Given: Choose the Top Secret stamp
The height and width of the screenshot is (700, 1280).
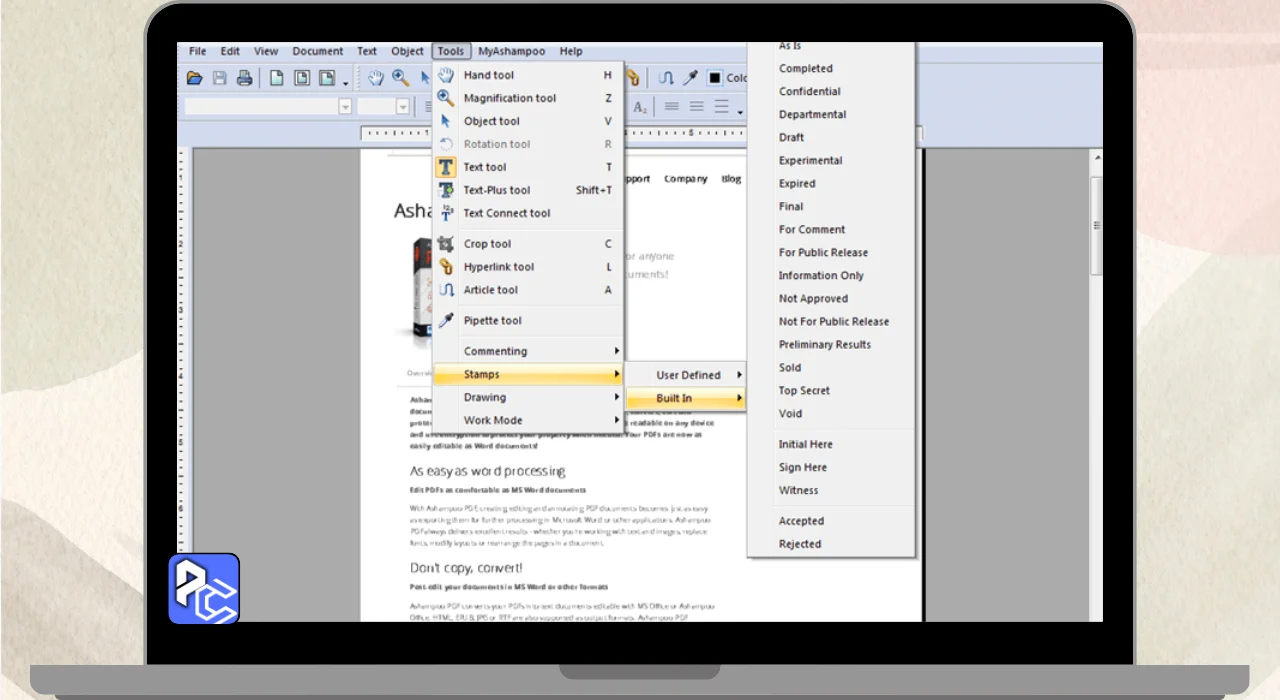Looking at the screenshot, I should (x=804, y=390).
